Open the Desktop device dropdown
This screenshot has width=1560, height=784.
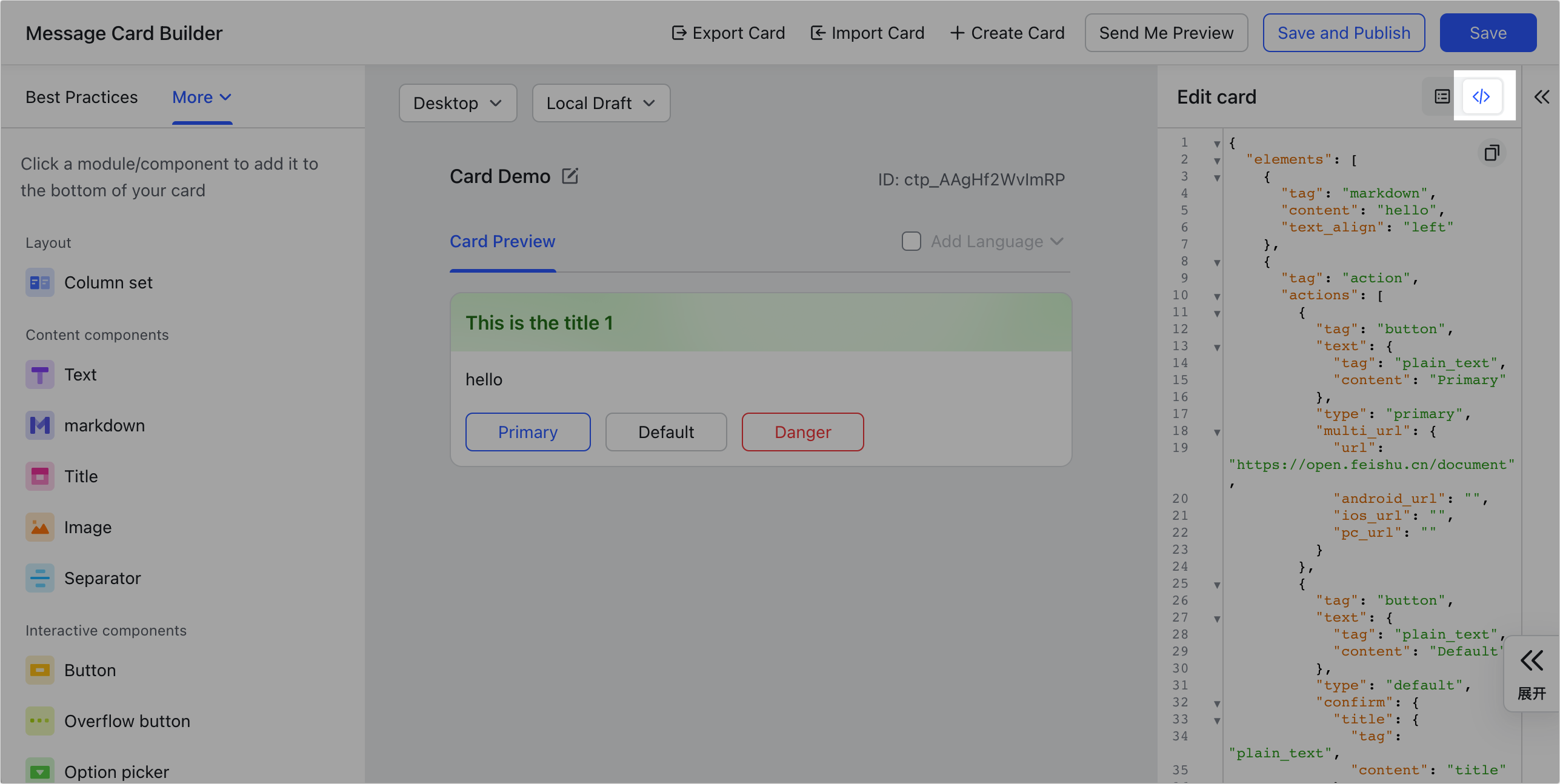pyautogui.click(x=458, y=103)
